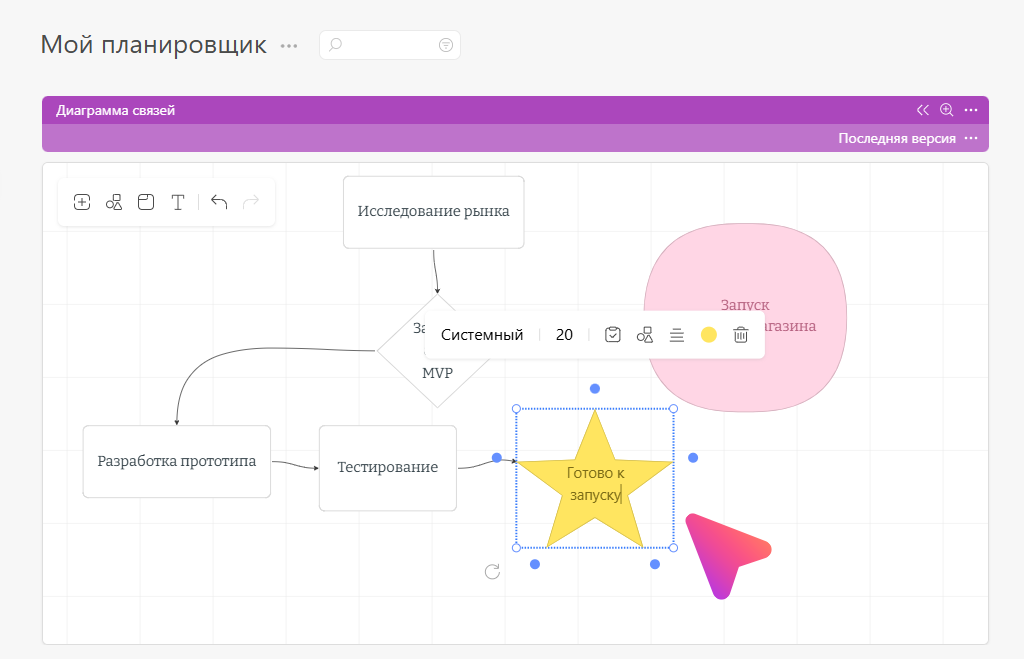Redo the last undone action
Screen dimensions: 1024x659
coord(251,202)
